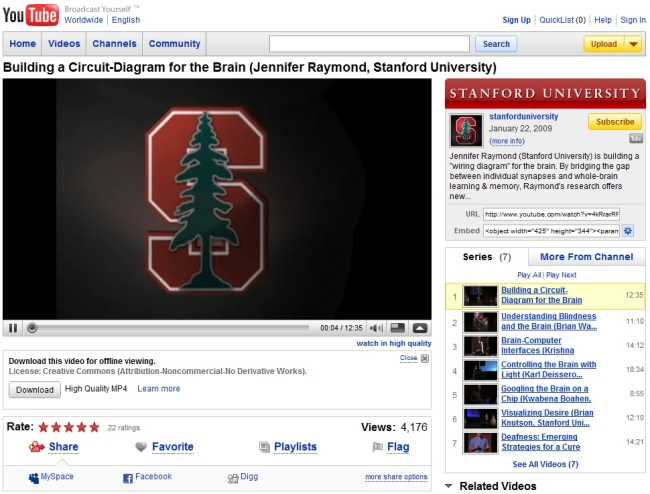The height and width of the screenshot is (494, 650).
Task: Open the Home tab
Action: (22, 44)
